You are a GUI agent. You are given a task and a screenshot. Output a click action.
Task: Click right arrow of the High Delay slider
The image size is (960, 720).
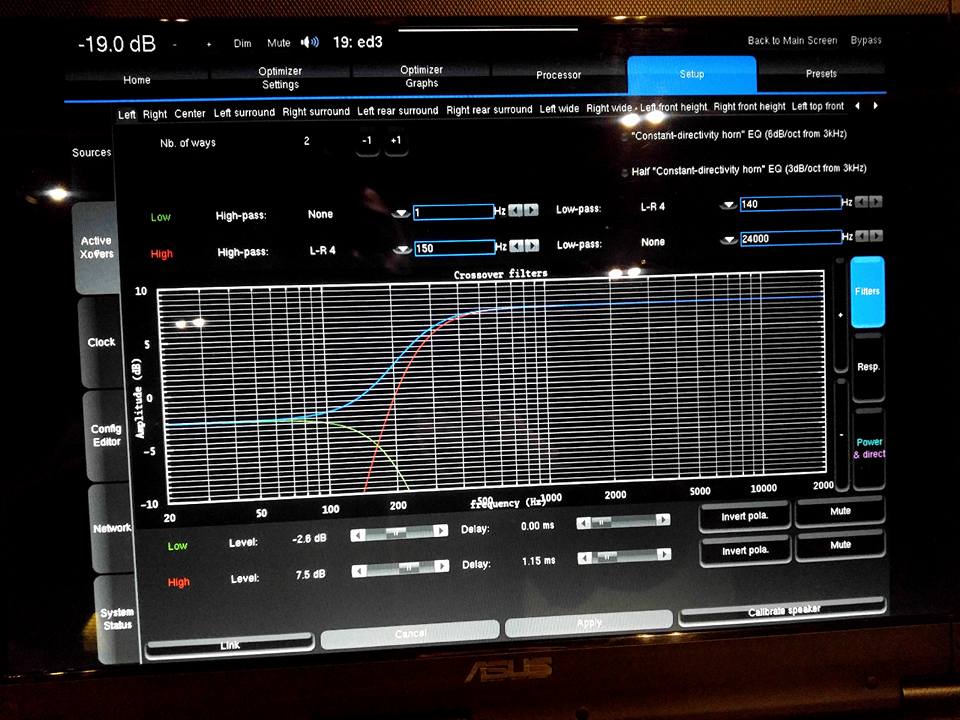click(x=664, y=555)
